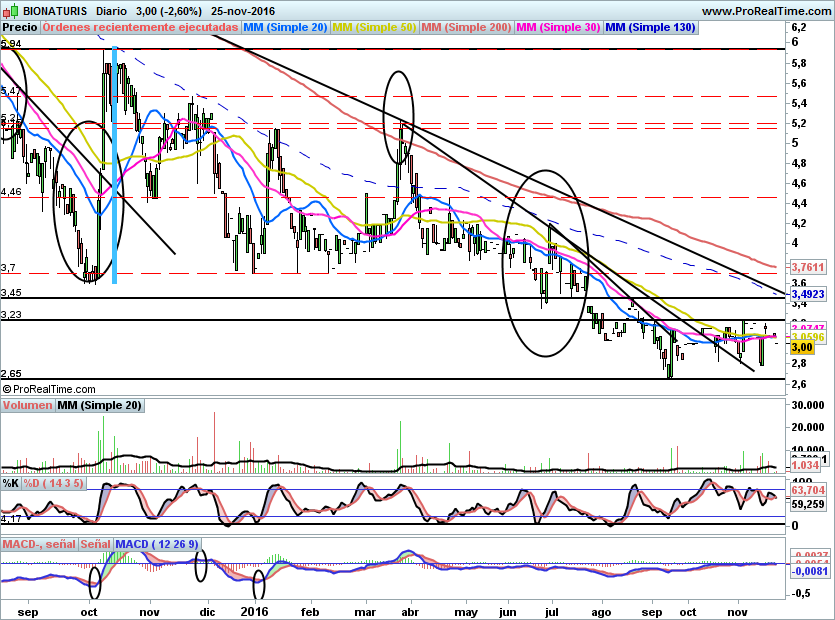Toggle the MM (Simple 20) price average label
This screenshot has height=620, width=835.
[286, 27]
